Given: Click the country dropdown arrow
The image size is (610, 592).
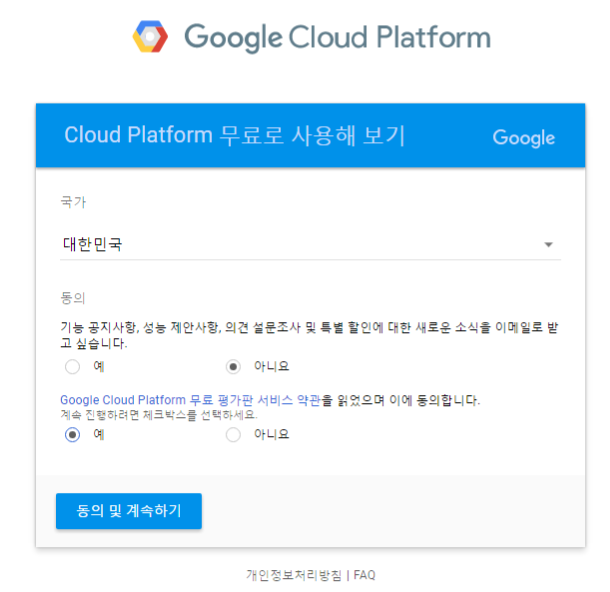Looking at the screenshot, I should point(548,245).
